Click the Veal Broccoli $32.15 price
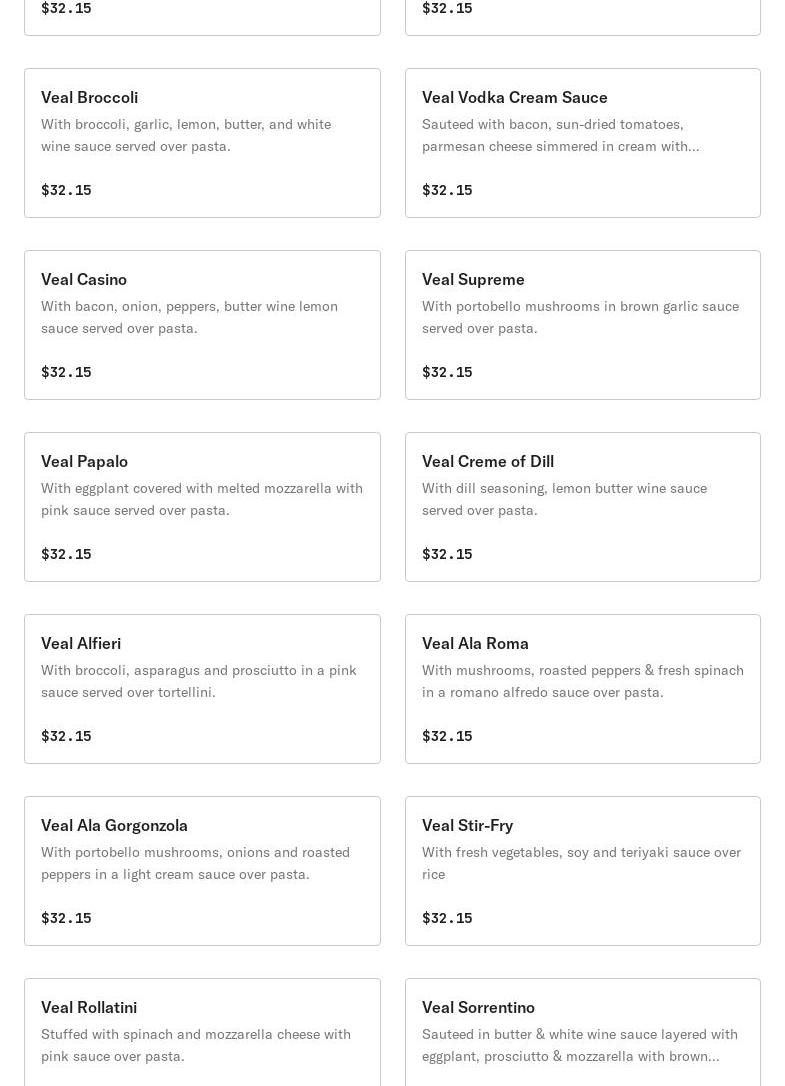The image size is (785, 1086). [x=66, y=190]
